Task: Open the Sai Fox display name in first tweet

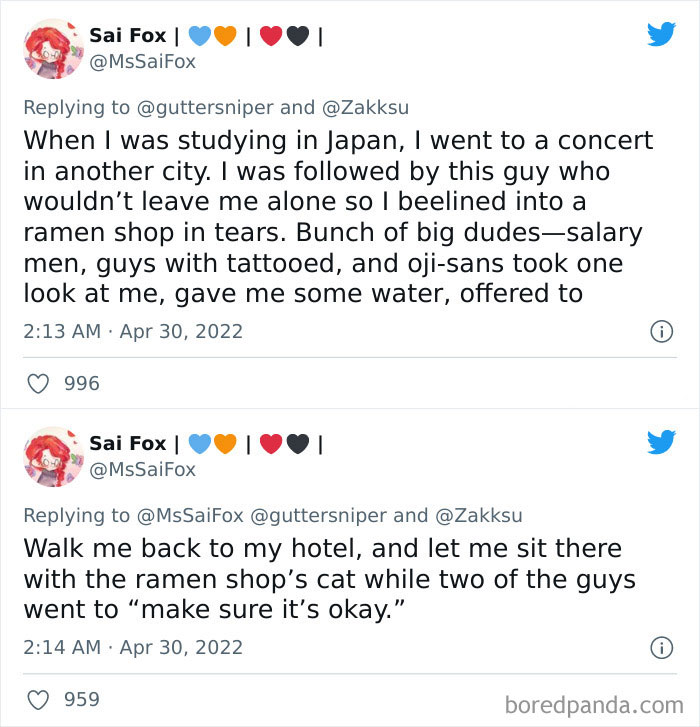Action: (130, 35)
